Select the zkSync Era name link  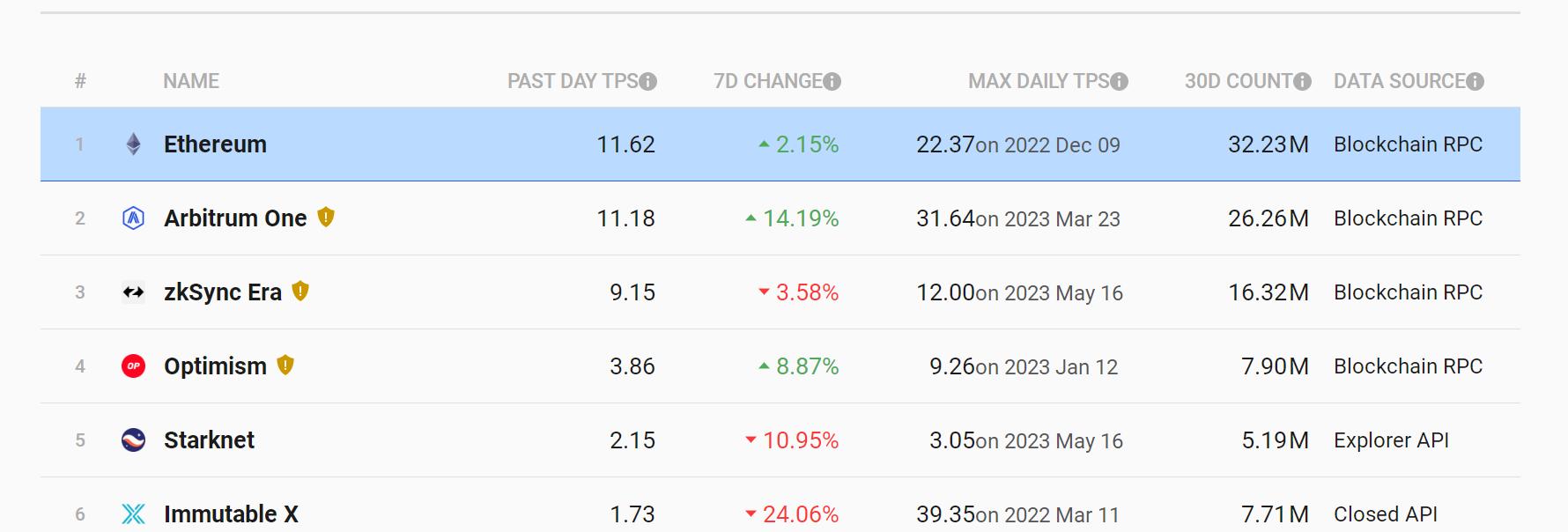tap(223, 292)
